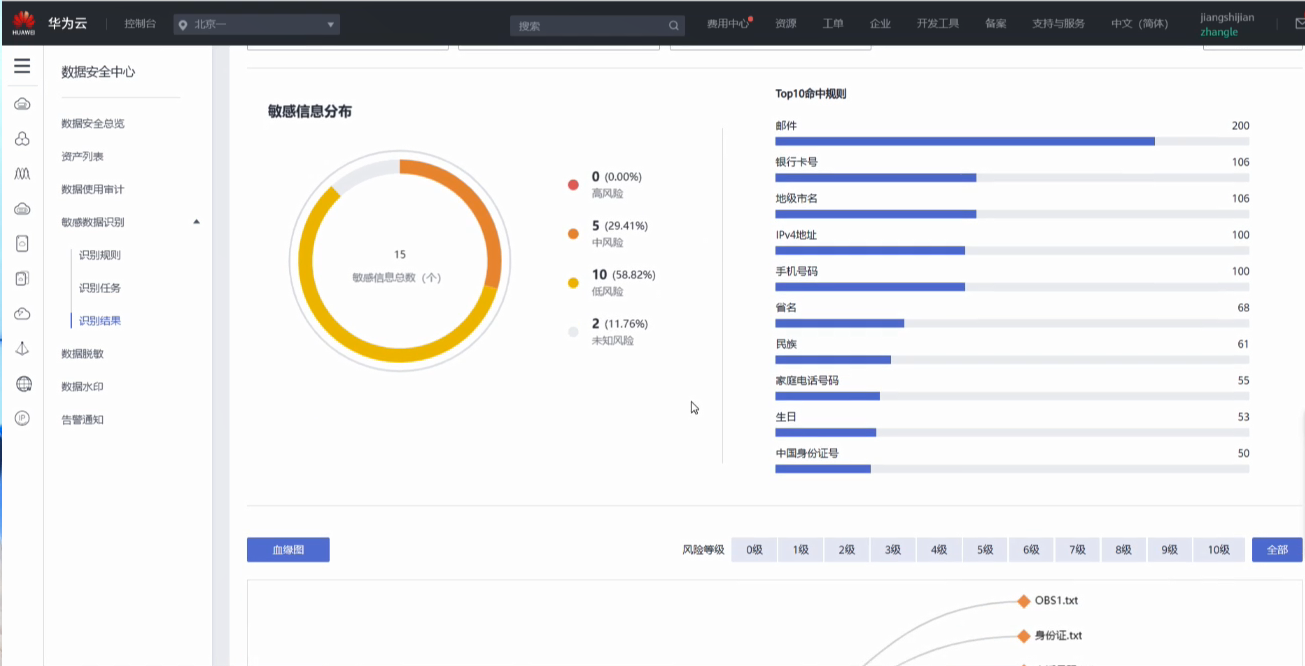Image resolution: width=1305 pixels, height=666 pixels.
Task: Open 工单 in top navigation
Action: [x=833, y=24]
